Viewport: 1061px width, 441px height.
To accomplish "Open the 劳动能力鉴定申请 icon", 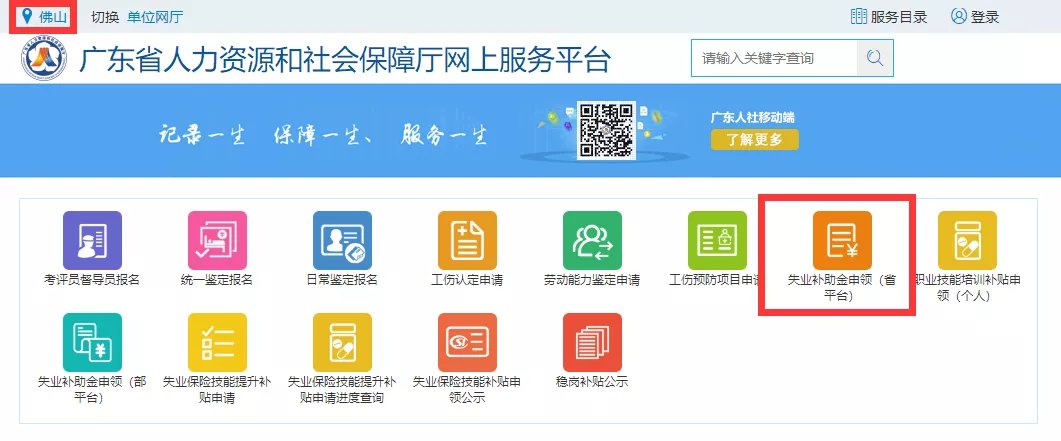I will (x=593, y=240).
